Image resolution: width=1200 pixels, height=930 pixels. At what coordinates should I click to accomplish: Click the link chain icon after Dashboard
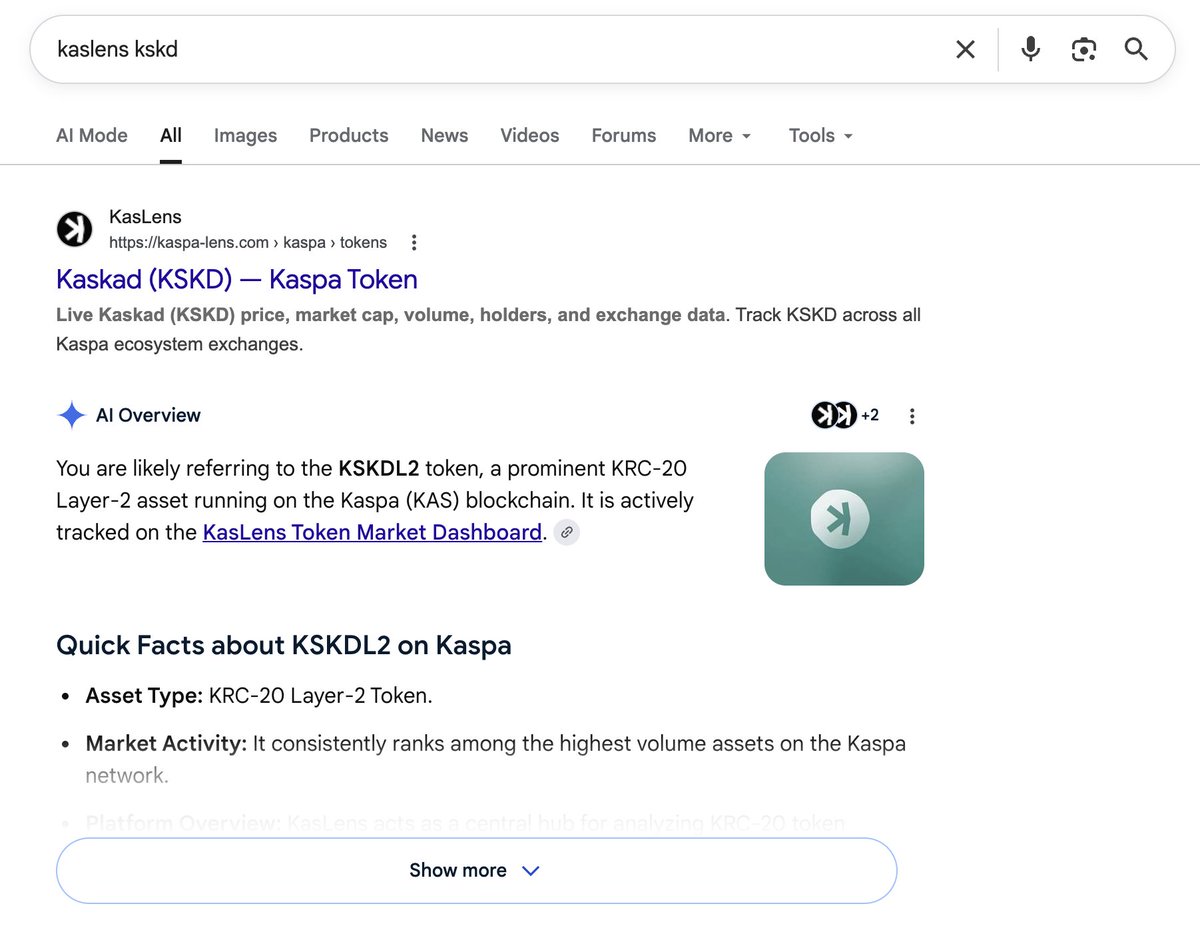pyautogui.click(x=567, y=532)
